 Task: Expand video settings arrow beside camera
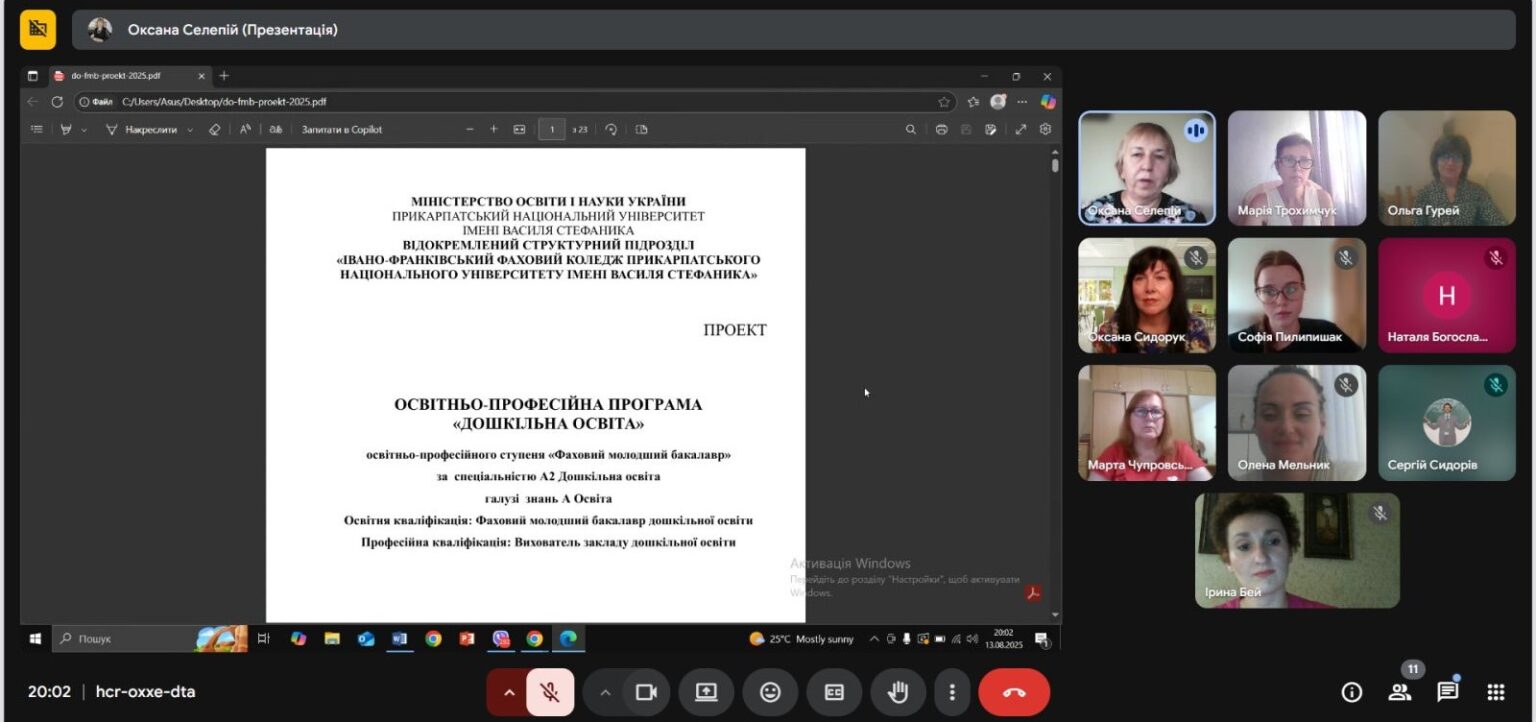click(604, 692)
